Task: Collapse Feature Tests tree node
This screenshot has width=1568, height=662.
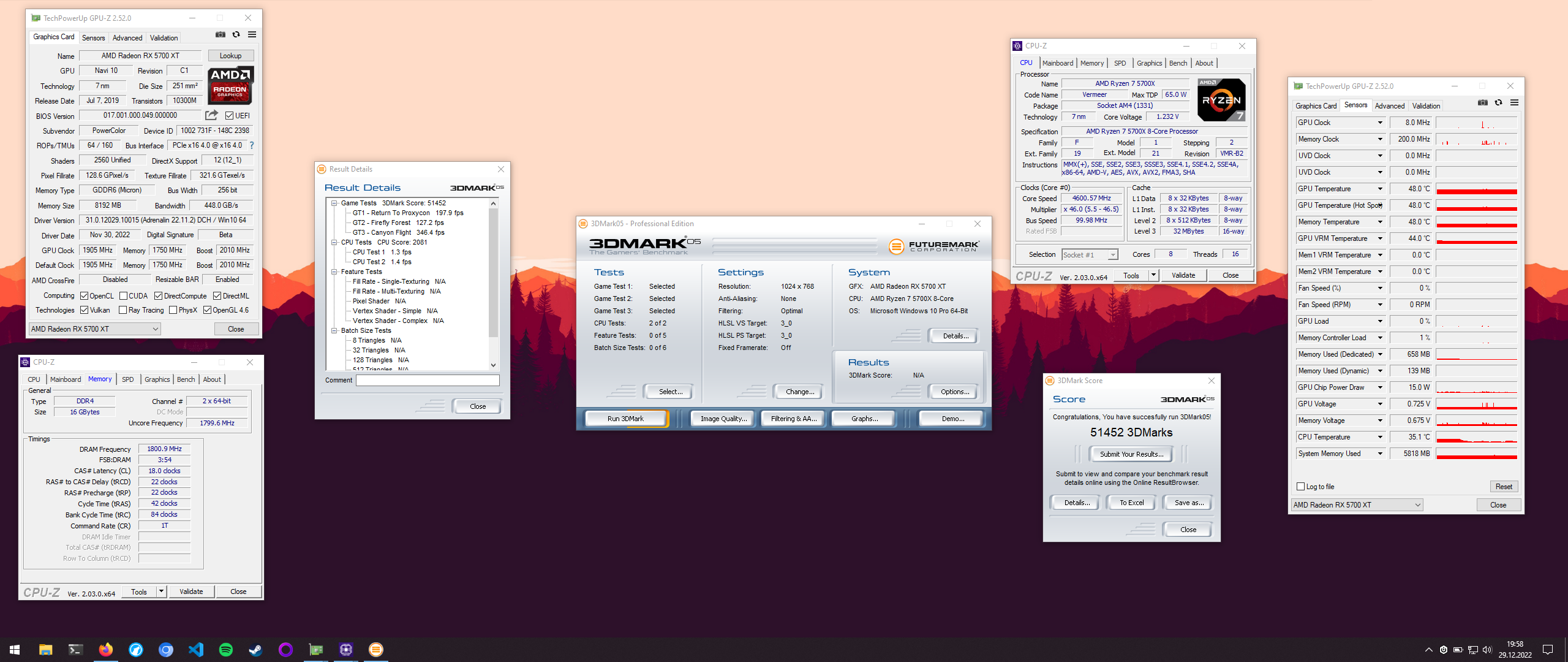Action: [334, 272]
